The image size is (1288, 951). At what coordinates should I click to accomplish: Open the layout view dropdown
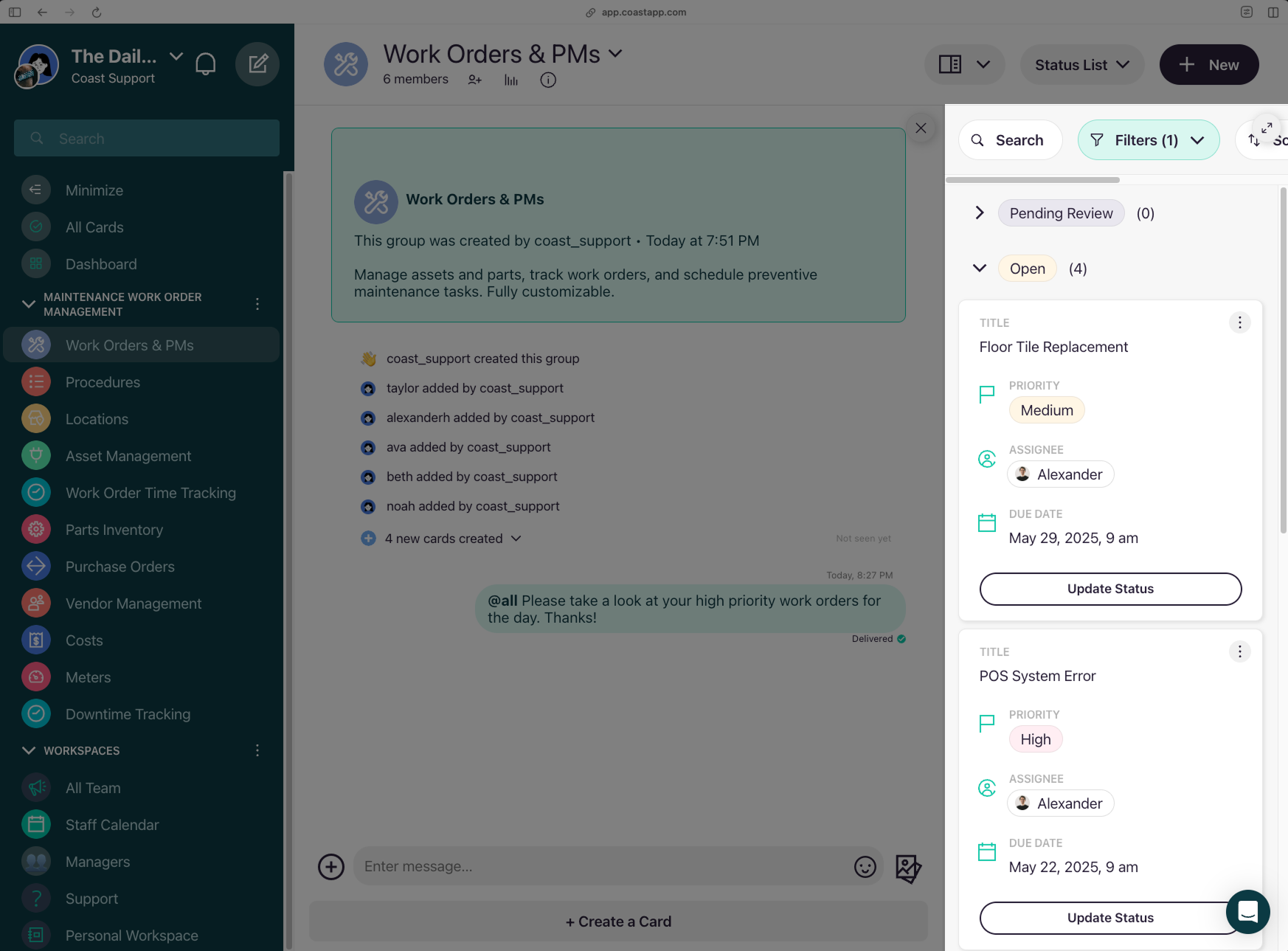964,64
